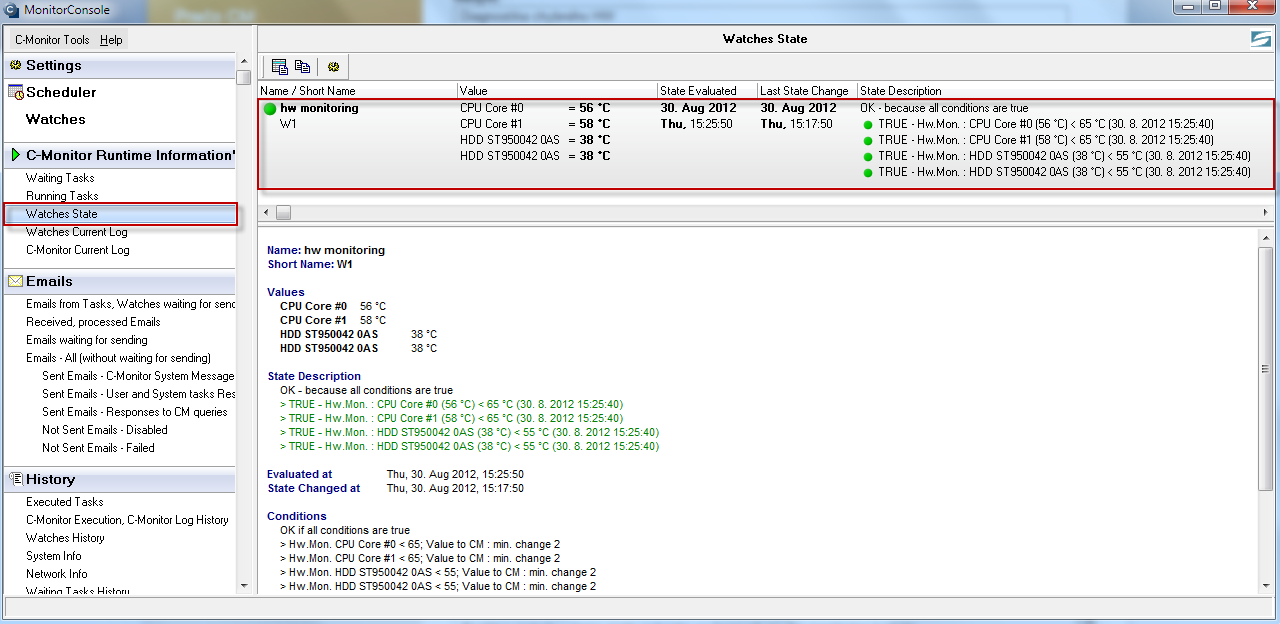
Task: Click the yellow gear settings toolbar icon
Action: [333, 67]
